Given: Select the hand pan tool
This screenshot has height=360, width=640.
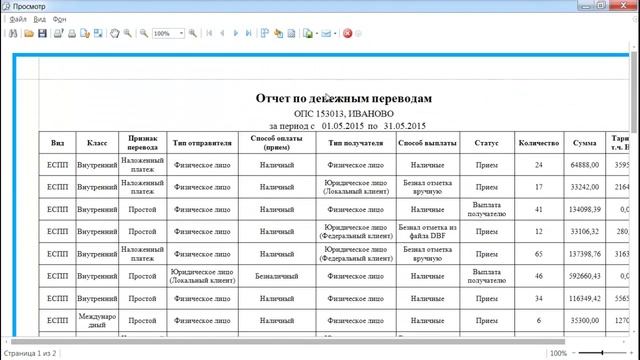Looking at the screenshot, I should [x=115, y=33].
